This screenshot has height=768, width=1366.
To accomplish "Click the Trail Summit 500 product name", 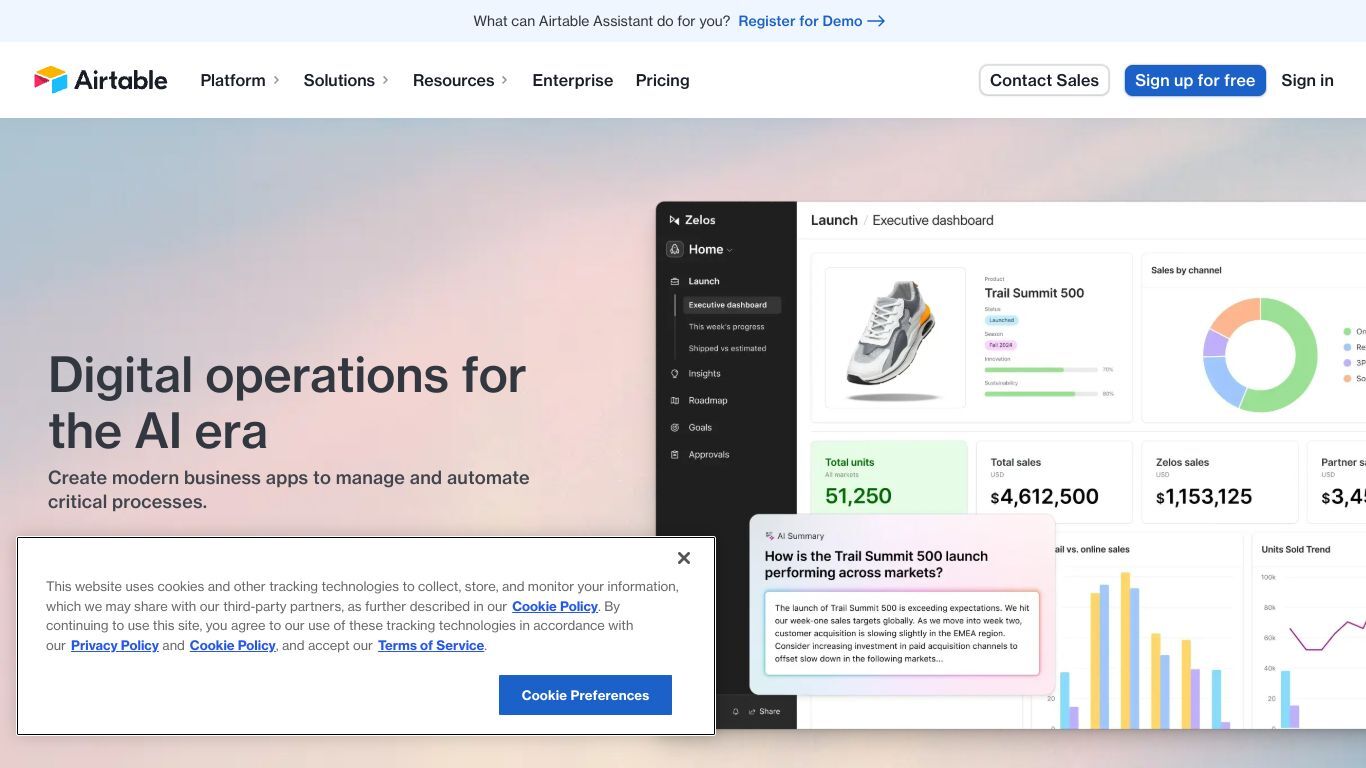I will (1034, 293).
